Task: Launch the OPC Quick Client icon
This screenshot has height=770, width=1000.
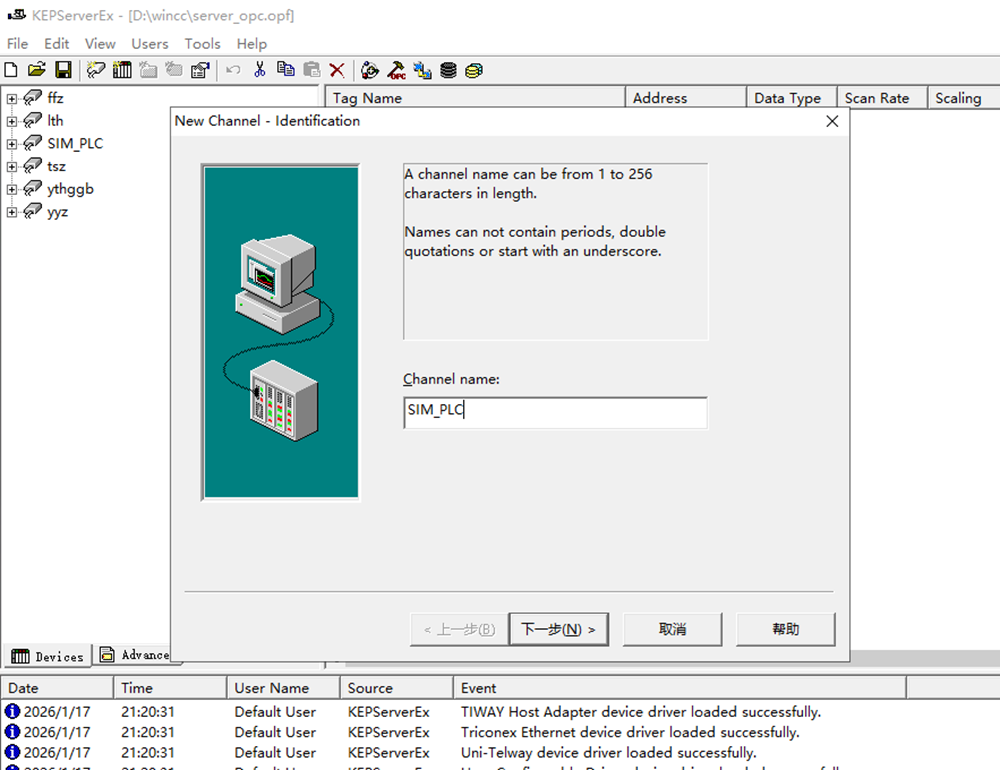Action: [397, 70]
